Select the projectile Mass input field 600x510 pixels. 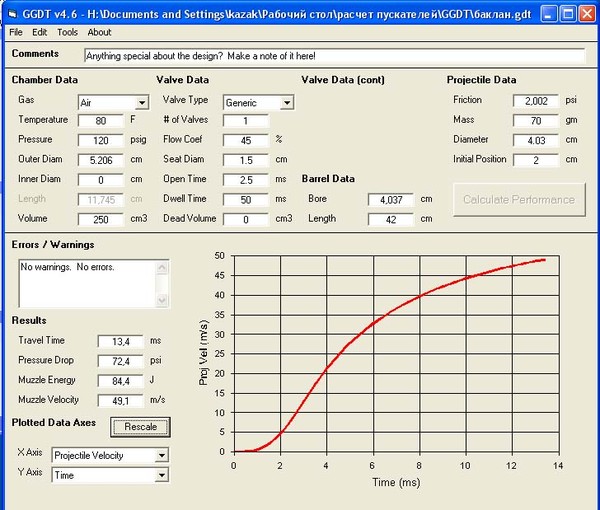tap(536, 121)
